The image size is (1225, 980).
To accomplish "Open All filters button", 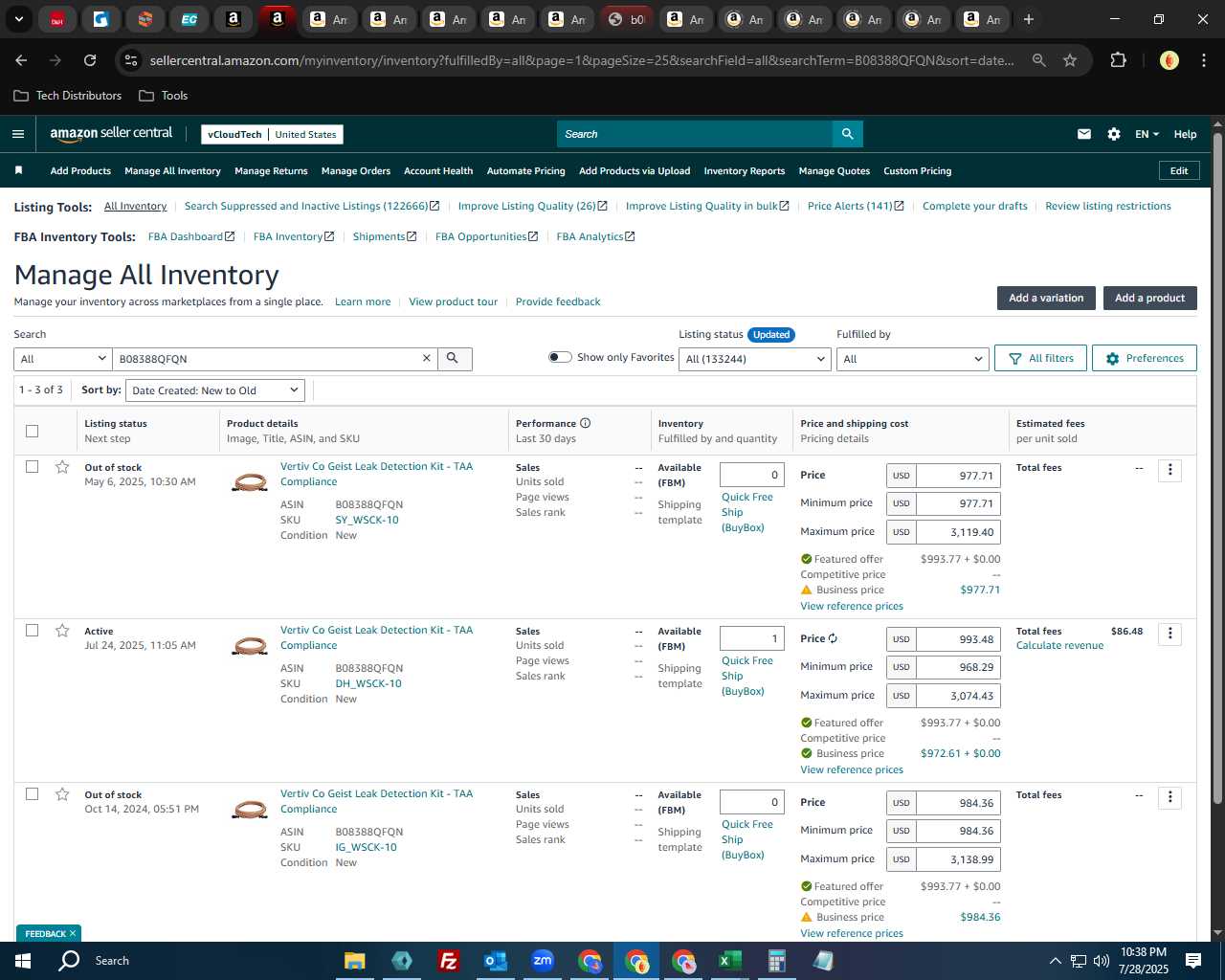I will coord(1040,358).
